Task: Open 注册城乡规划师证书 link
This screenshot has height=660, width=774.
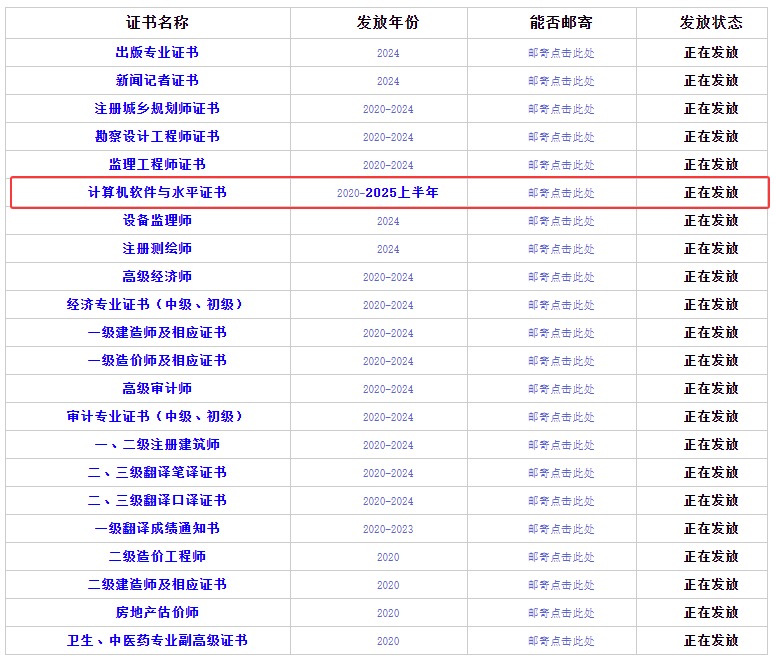Action: (157, 108)
